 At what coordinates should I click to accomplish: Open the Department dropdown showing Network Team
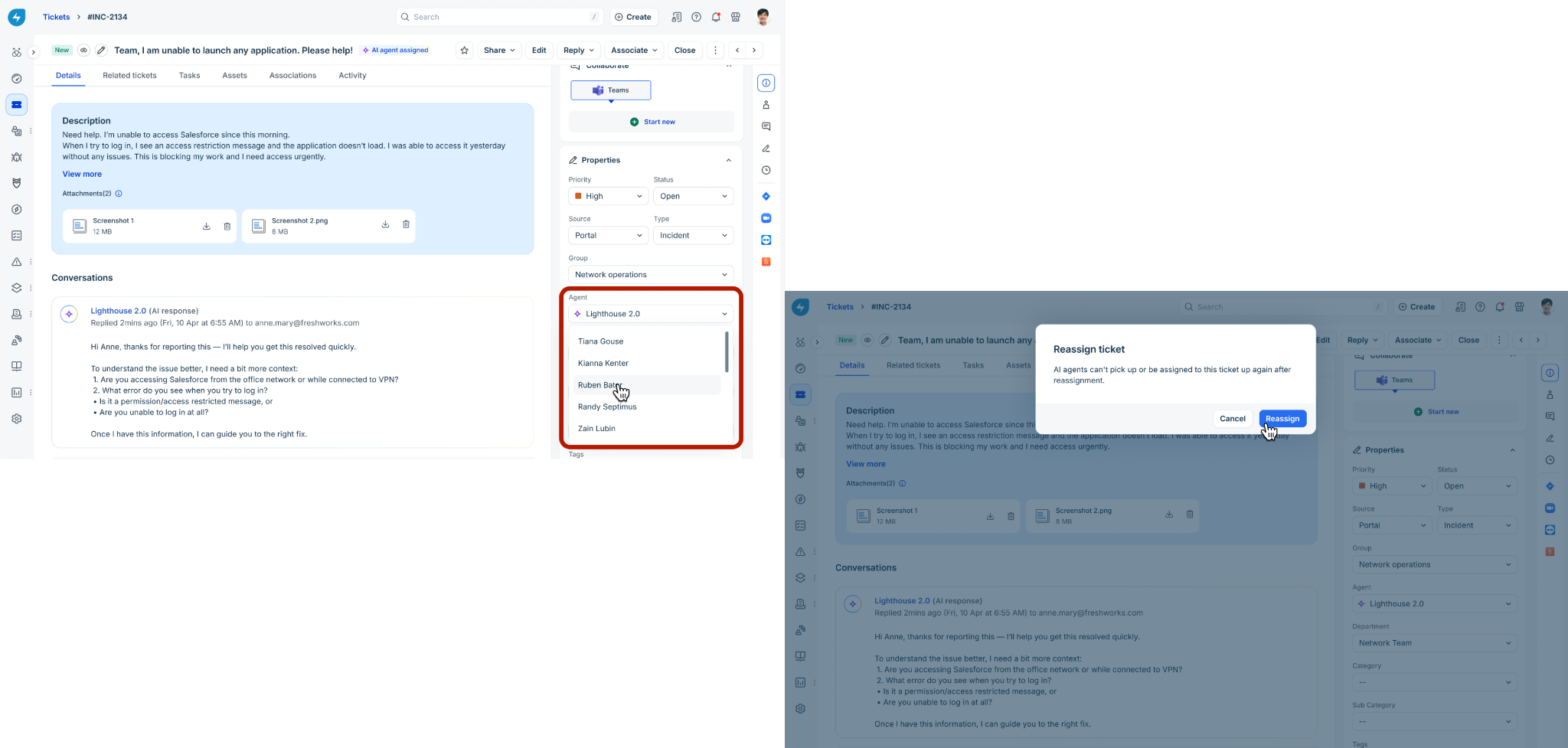coord(1435,643)
